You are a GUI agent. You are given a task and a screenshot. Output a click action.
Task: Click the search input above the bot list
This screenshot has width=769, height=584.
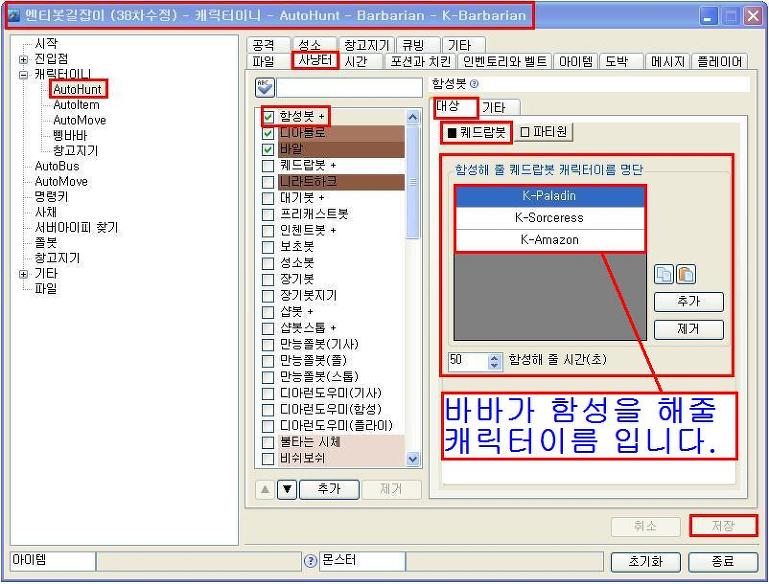pos(349,88)
